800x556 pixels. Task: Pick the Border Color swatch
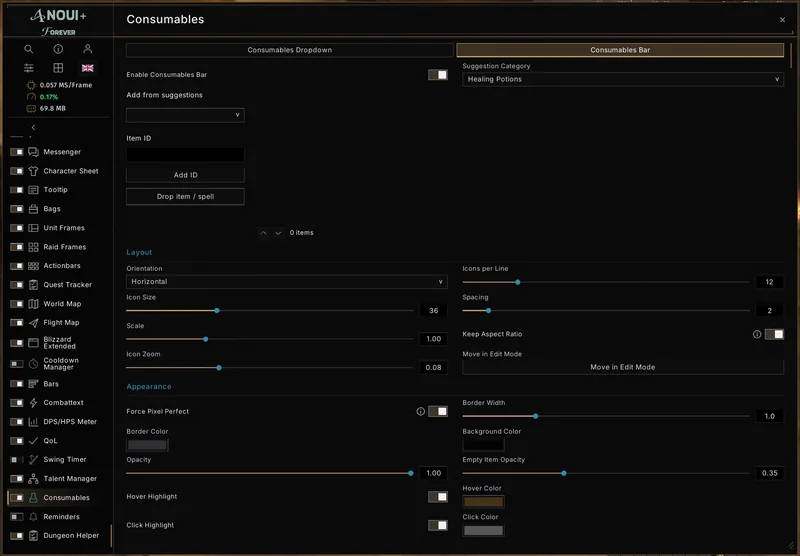(147, 445)
